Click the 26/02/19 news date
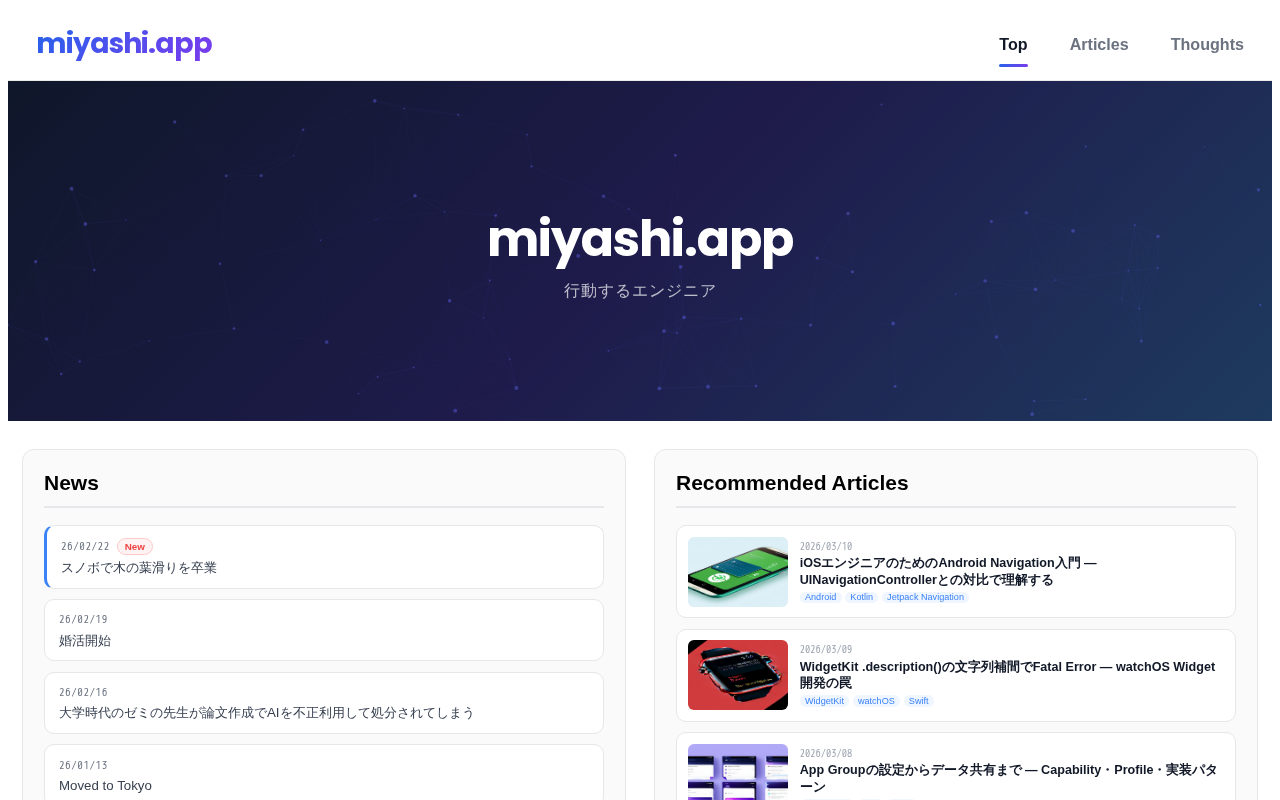This screenshot has height=800, width=1280. [83, 620]
